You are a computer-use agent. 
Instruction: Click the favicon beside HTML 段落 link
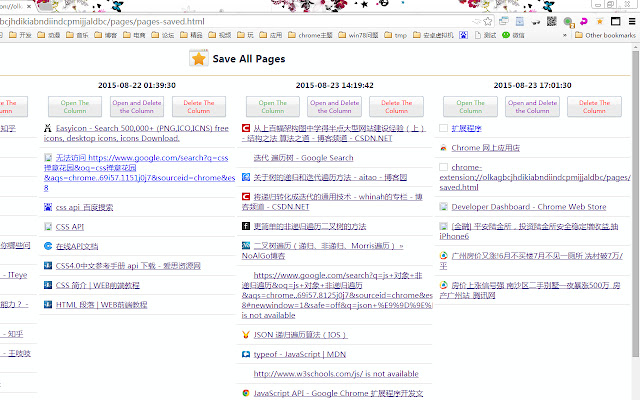point(48,304)
